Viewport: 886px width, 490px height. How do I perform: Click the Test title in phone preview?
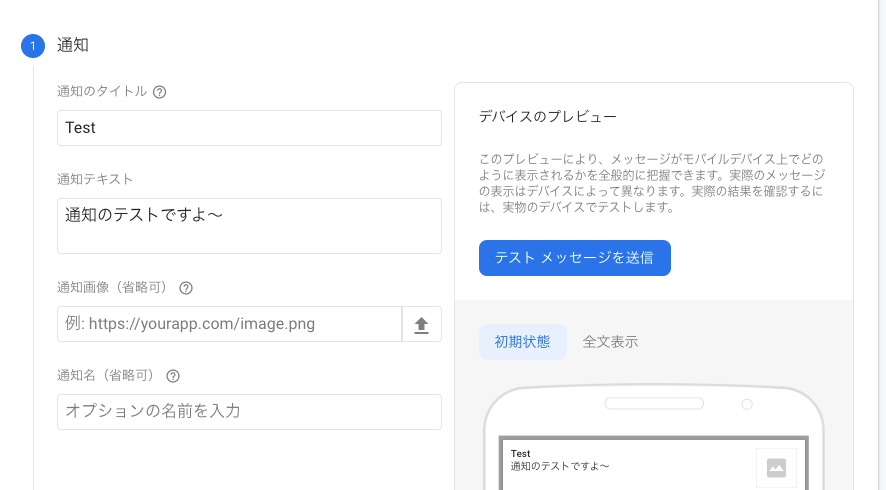click(520, 454)
